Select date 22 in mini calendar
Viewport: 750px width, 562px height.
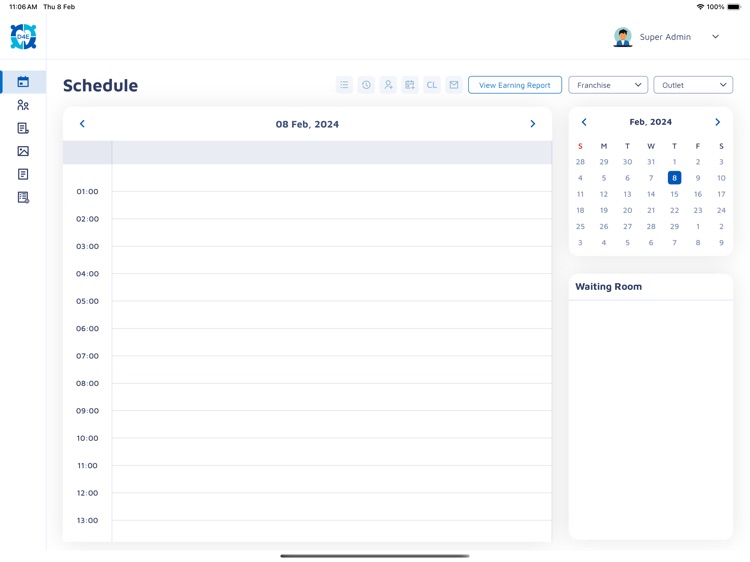click(674, 210)
